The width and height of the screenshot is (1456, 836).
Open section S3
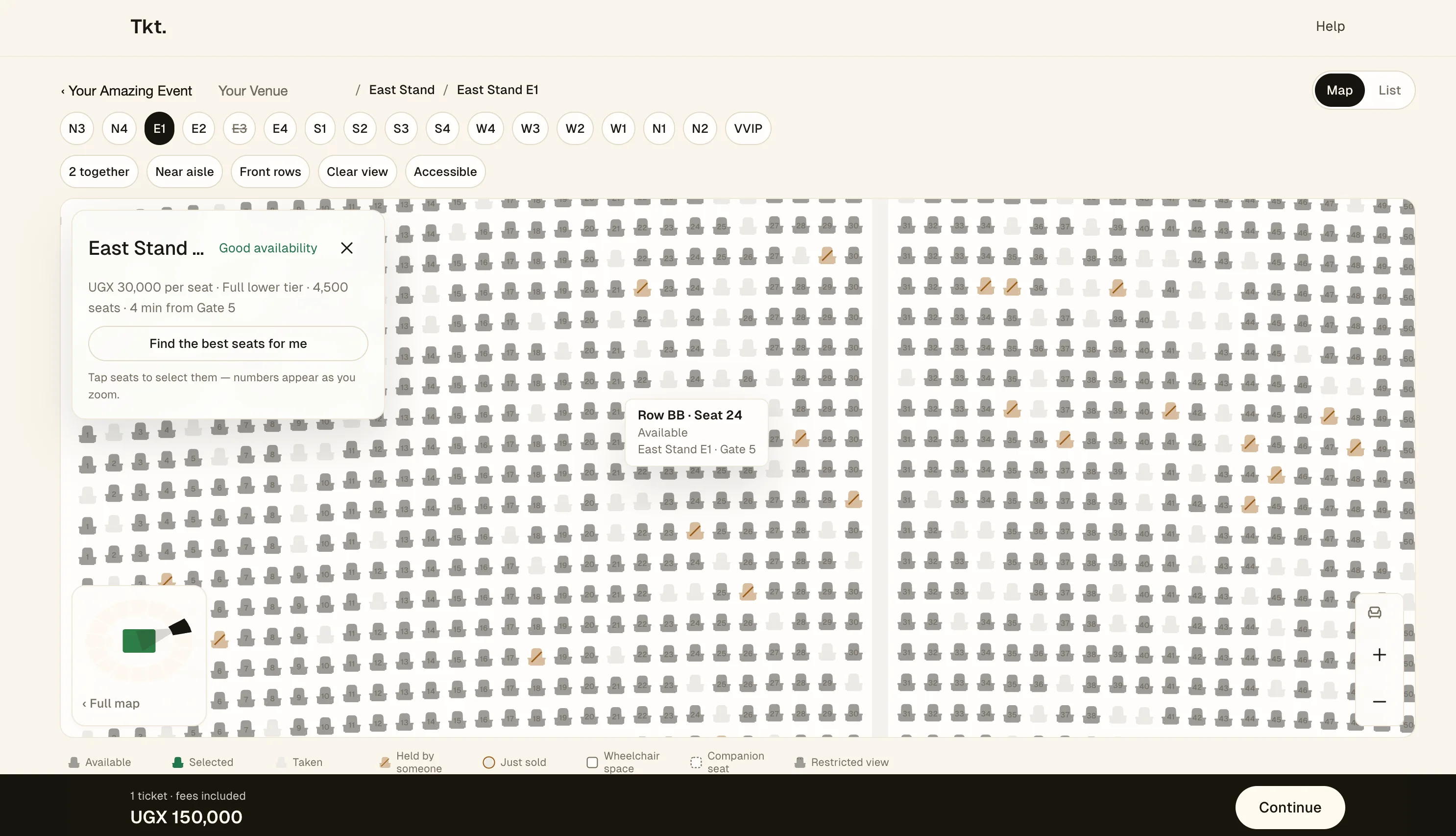tap(401, 128)
